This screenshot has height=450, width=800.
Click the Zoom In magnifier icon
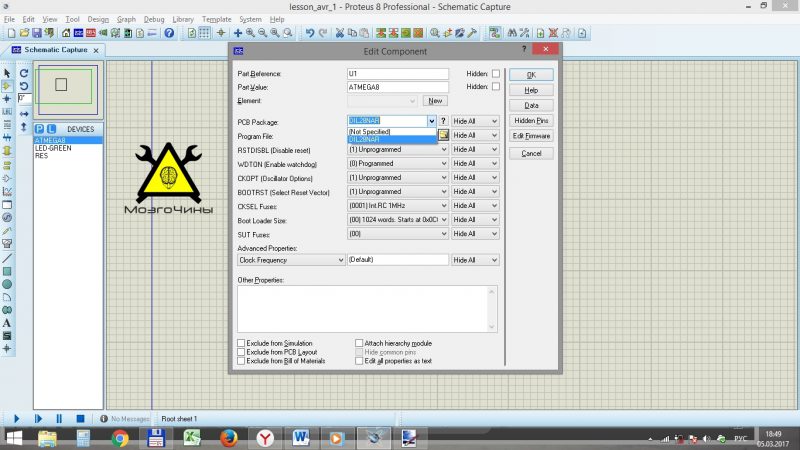(251, 33)
